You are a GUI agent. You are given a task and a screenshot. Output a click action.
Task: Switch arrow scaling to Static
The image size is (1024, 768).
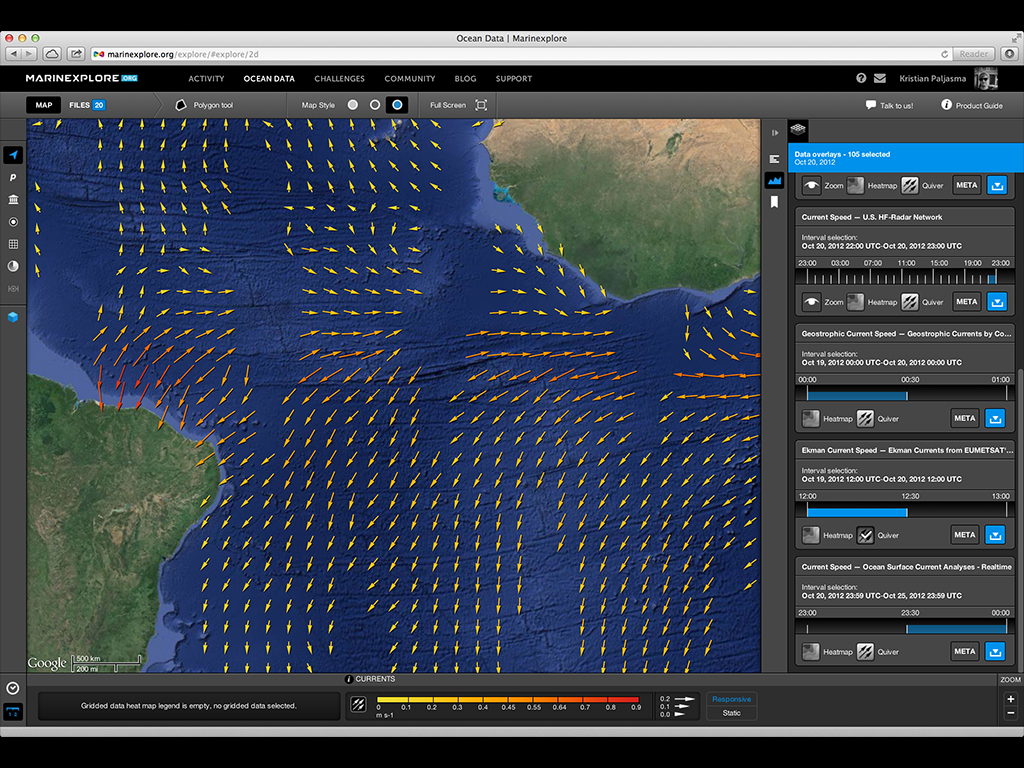point(731,713)
